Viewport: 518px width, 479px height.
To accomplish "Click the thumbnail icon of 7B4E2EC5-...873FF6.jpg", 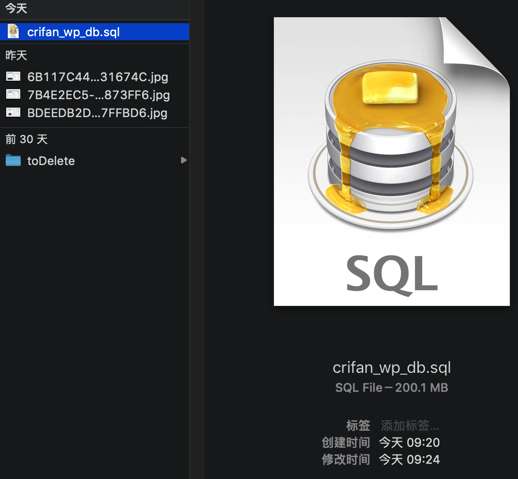I will [13, 94].
